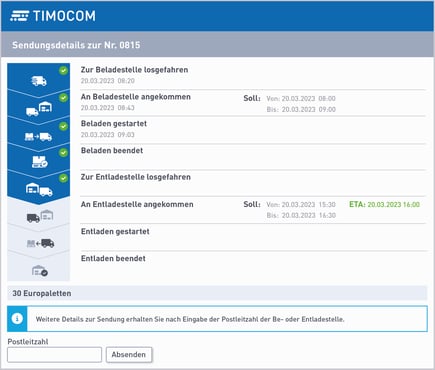The height and width of the screenshot is (370, 435).
Task: Click the truck arrived at warehouse icon
Action: (39, 109)
